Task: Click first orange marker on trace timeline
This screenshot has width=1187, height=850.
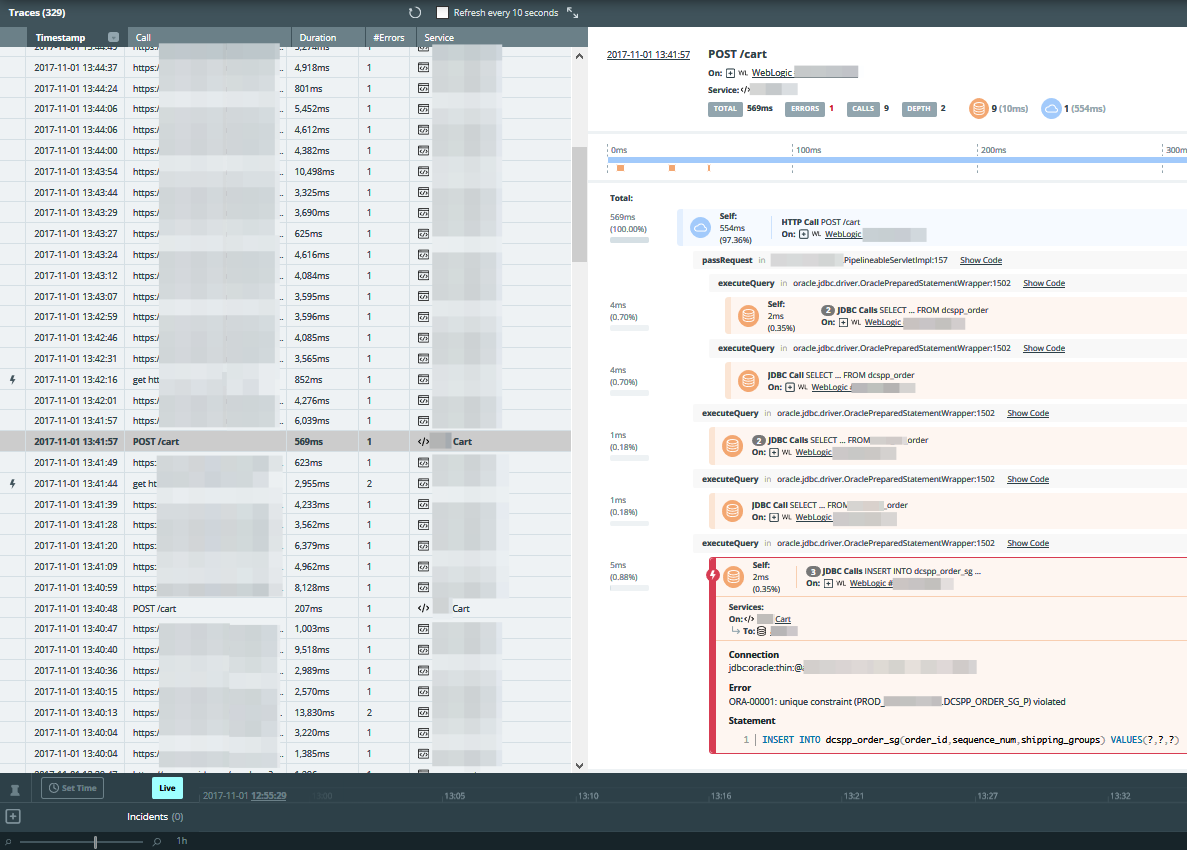Action: pos(620,168)
